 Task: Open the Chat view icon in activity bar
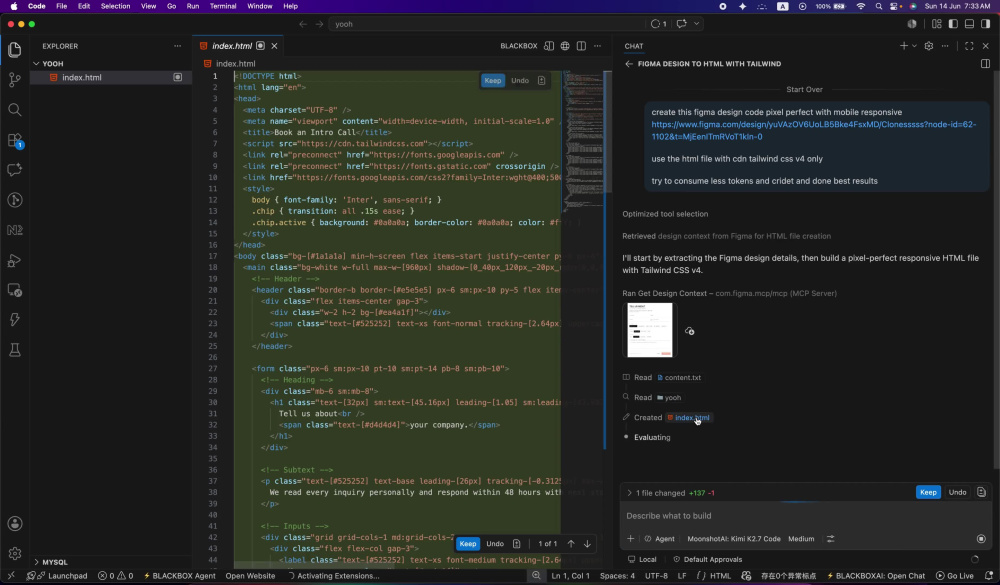tap(15, 170)
